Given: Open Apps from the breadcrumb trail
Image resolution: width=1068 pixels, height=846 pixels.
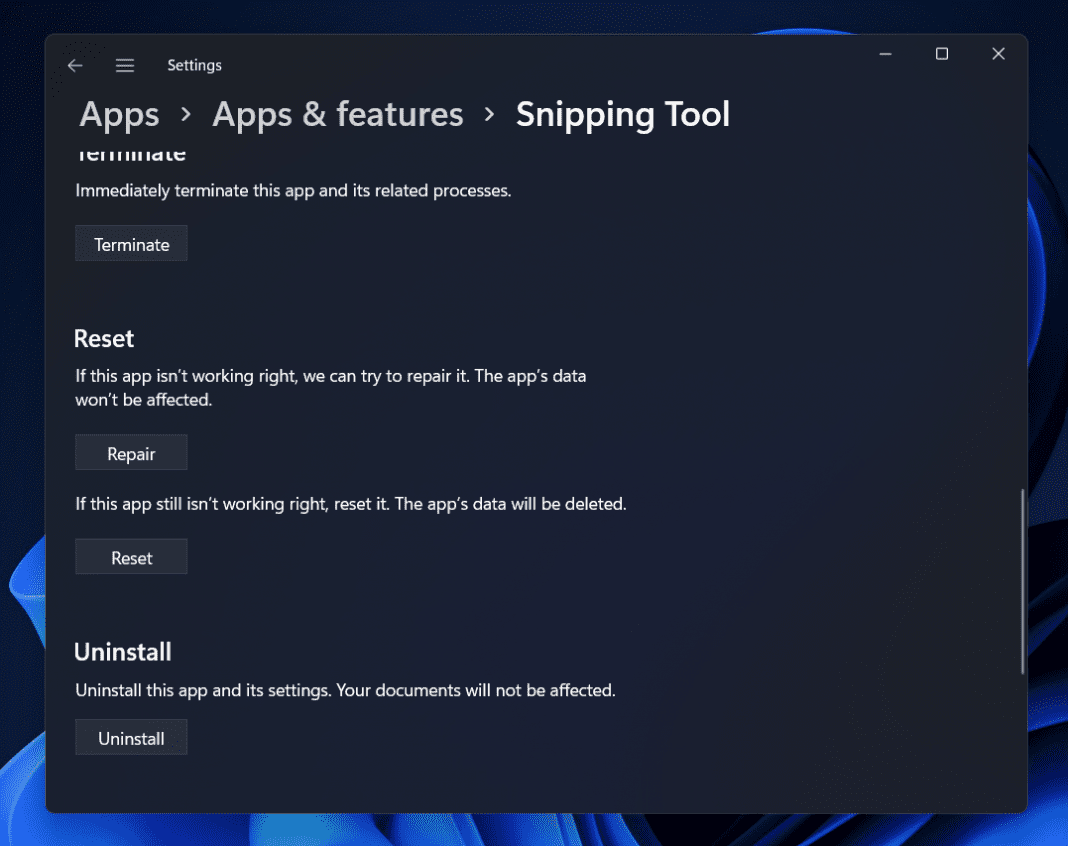Looking at the screenshot, I should (x=118, y=114).
